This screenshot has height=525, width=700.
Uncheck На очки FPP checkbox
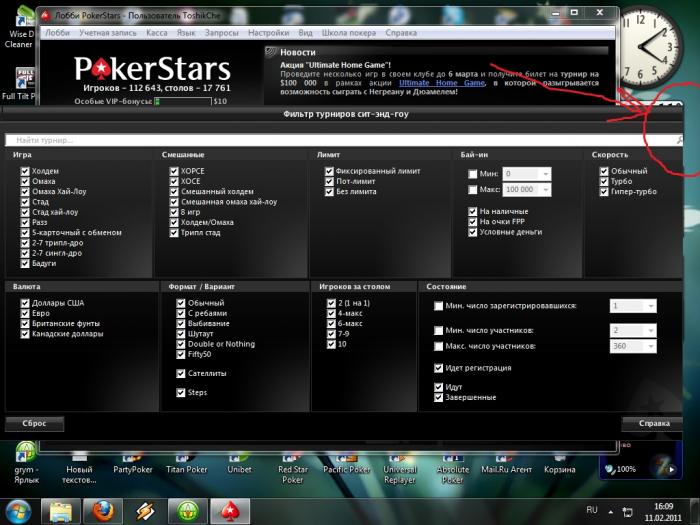point(473,221)
